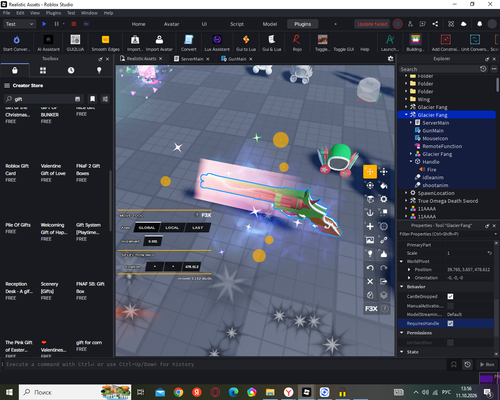Open the Toolbox recent tab clock icon

pyautogui.click(x=71, y=70)
